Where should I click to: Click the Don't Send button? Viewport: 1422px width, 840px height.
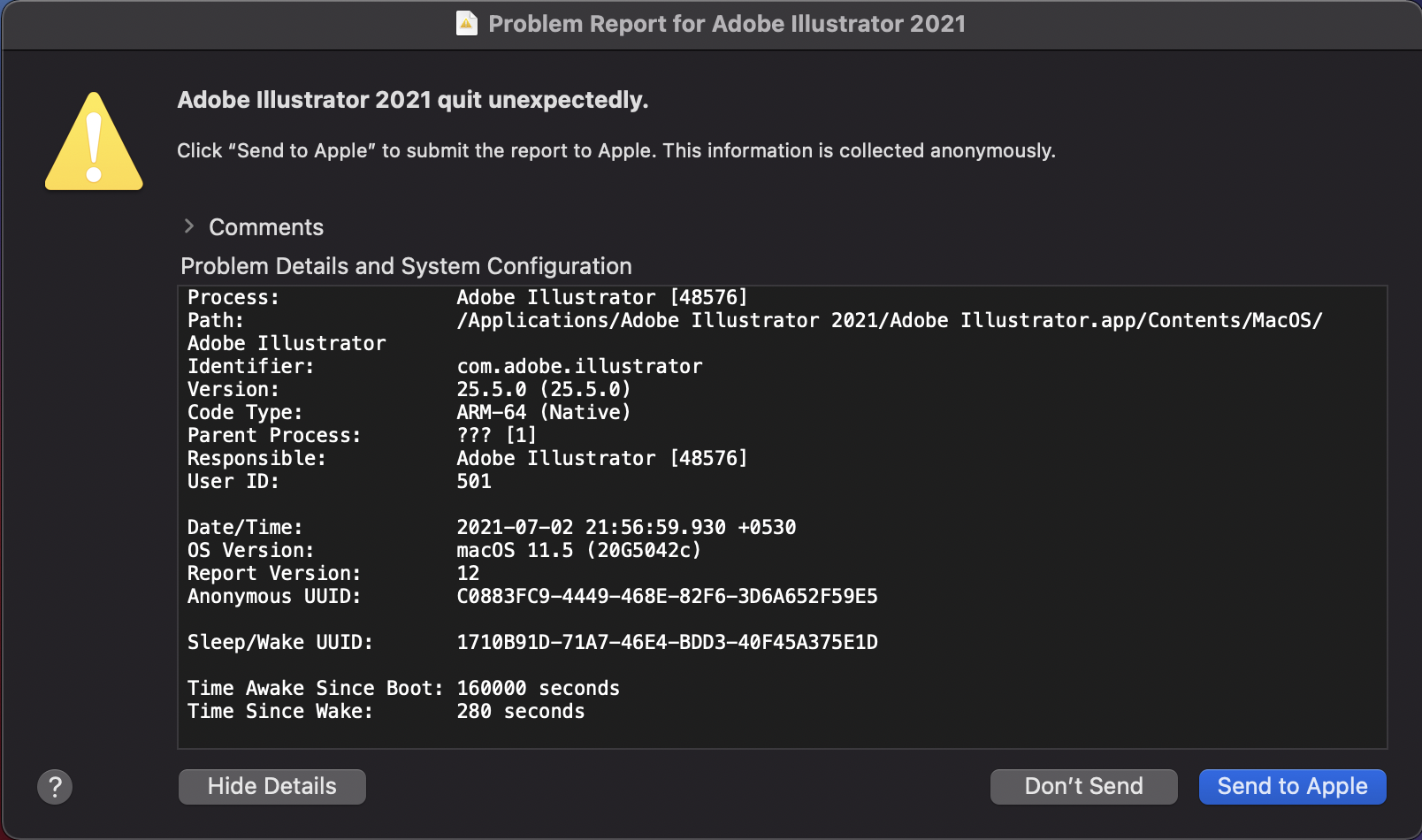1082,786
